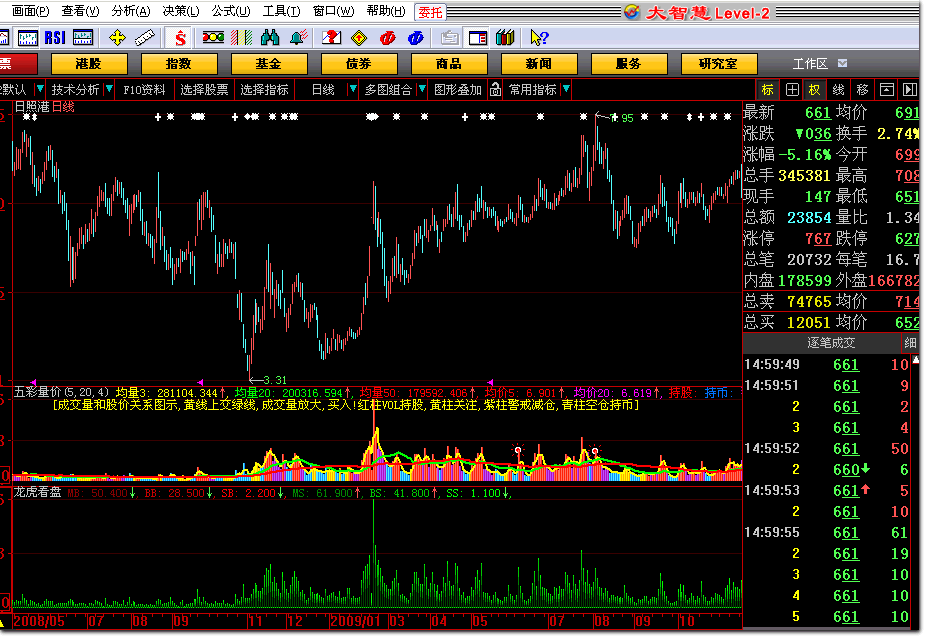This screenshot has width=926, height=637.
Task: Toggle the 线 line button
Action: pos(838,90)
